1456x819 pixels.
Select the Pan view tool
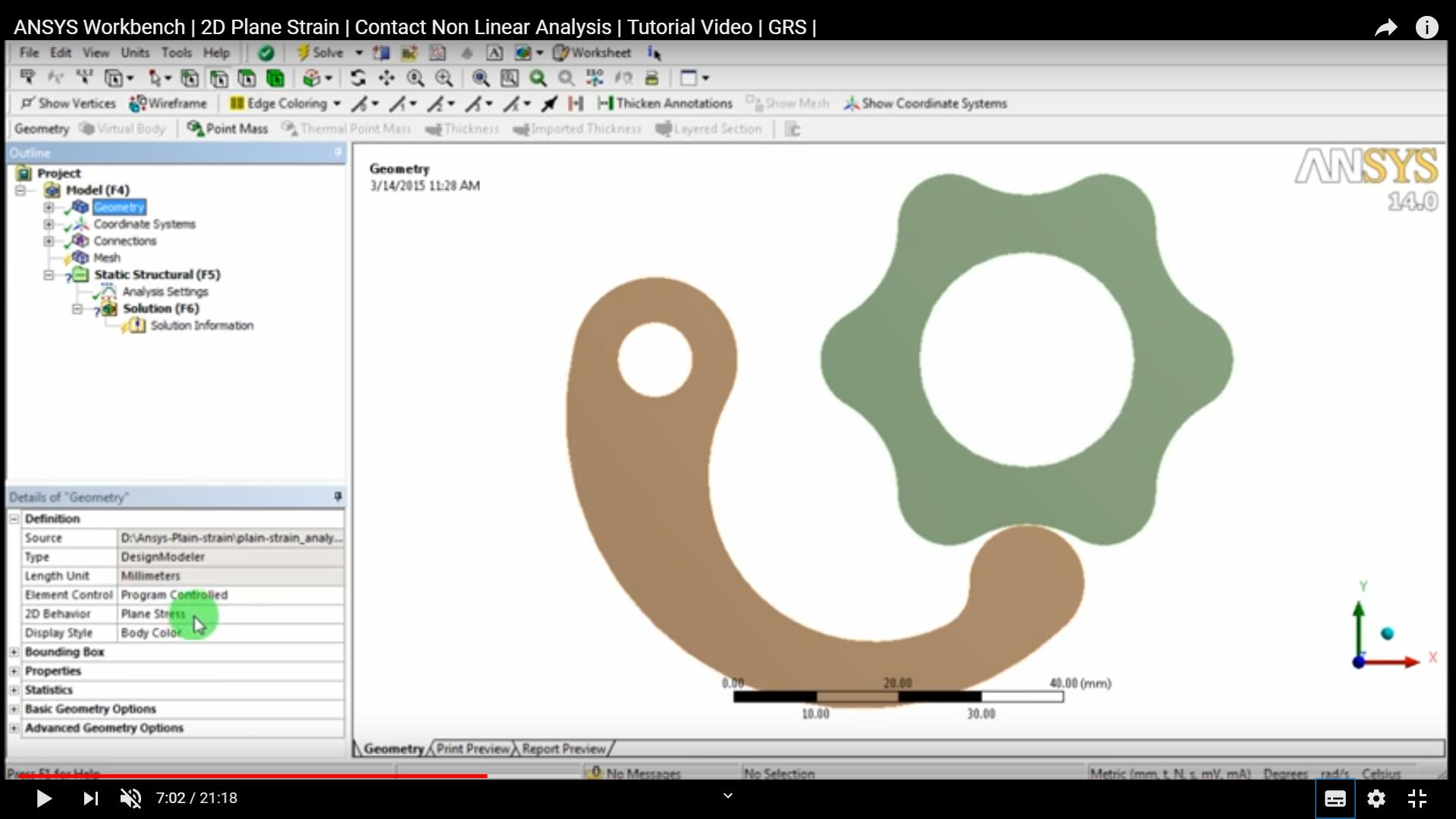click(387, 78)
